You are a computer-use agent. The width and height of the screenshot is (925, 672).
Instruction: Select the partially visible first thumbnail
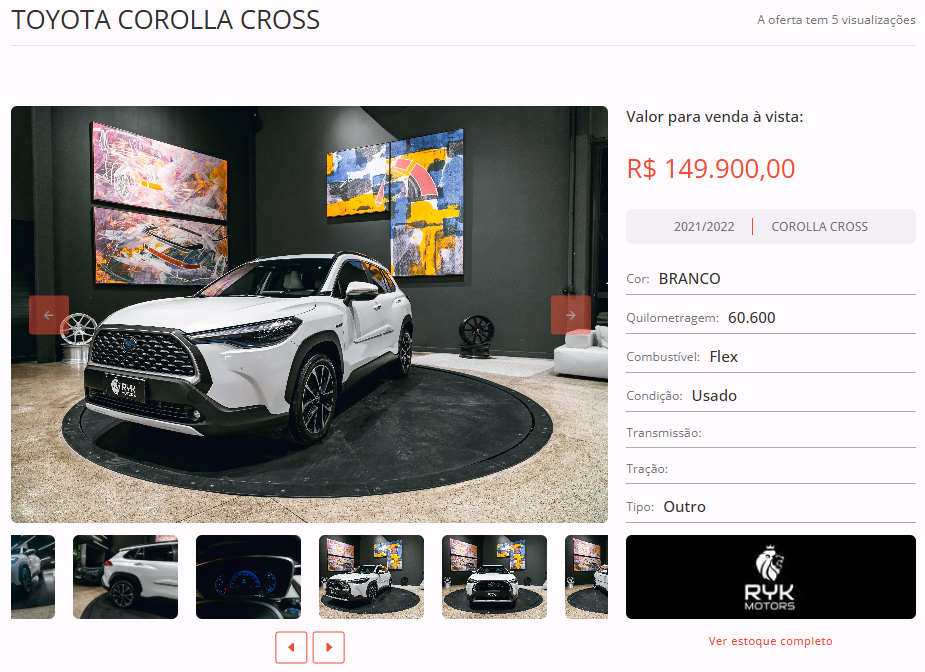[x=33, y=577]
